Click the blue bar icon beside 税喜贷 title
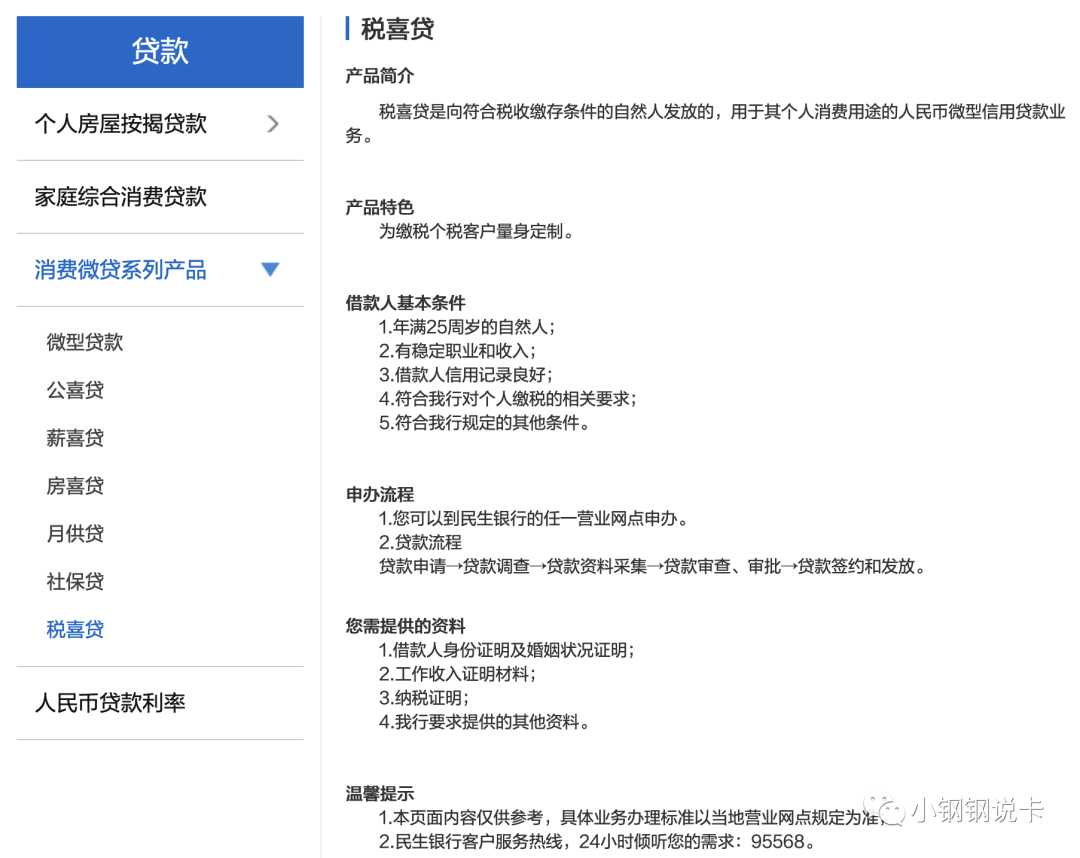This screenshot has width=1080, height=858. point(348,29)
